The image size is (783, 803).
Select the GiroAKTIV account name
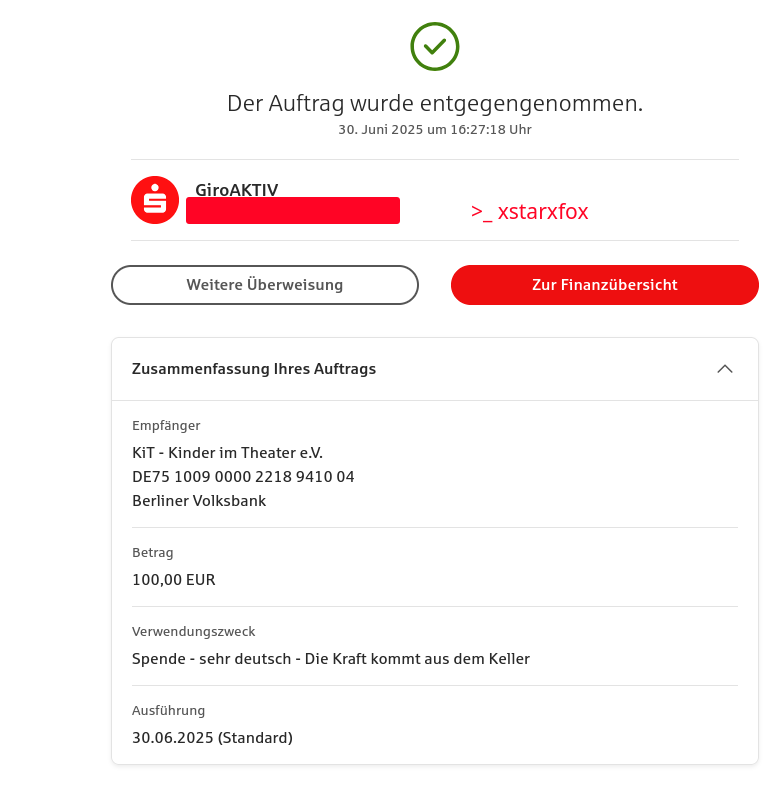coord(236,190)
